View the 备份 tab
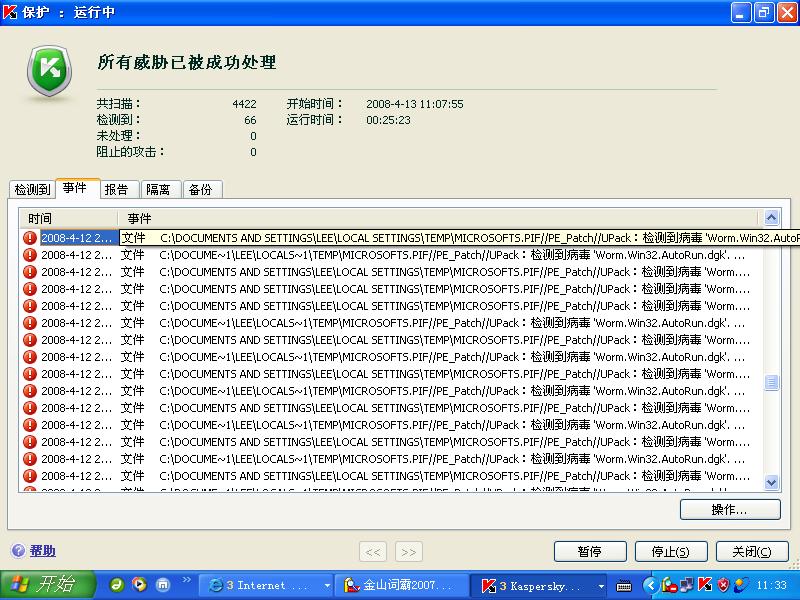The height and width of the screenshot is (600, 800). point(203,189)
